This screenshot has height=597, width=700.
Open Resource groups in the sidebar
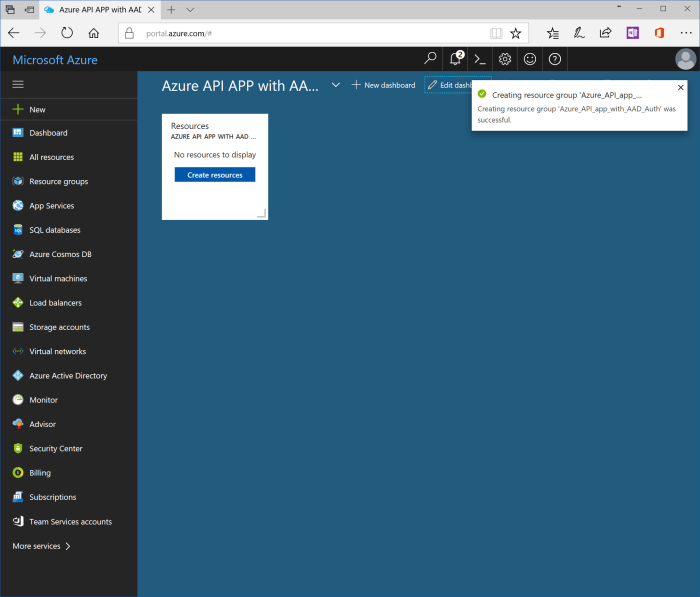69,181
